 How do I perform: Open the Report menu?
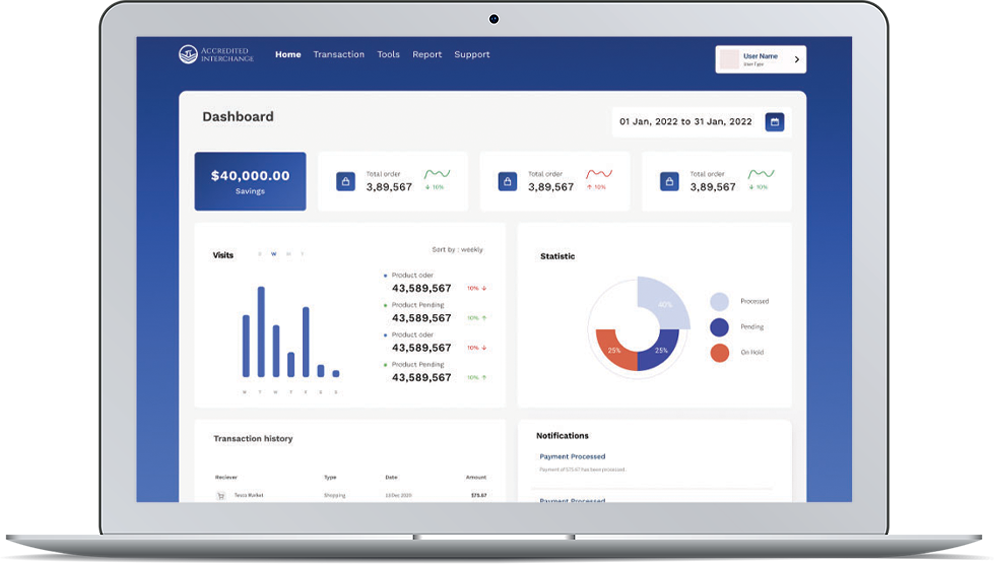(x=427, y=54)
